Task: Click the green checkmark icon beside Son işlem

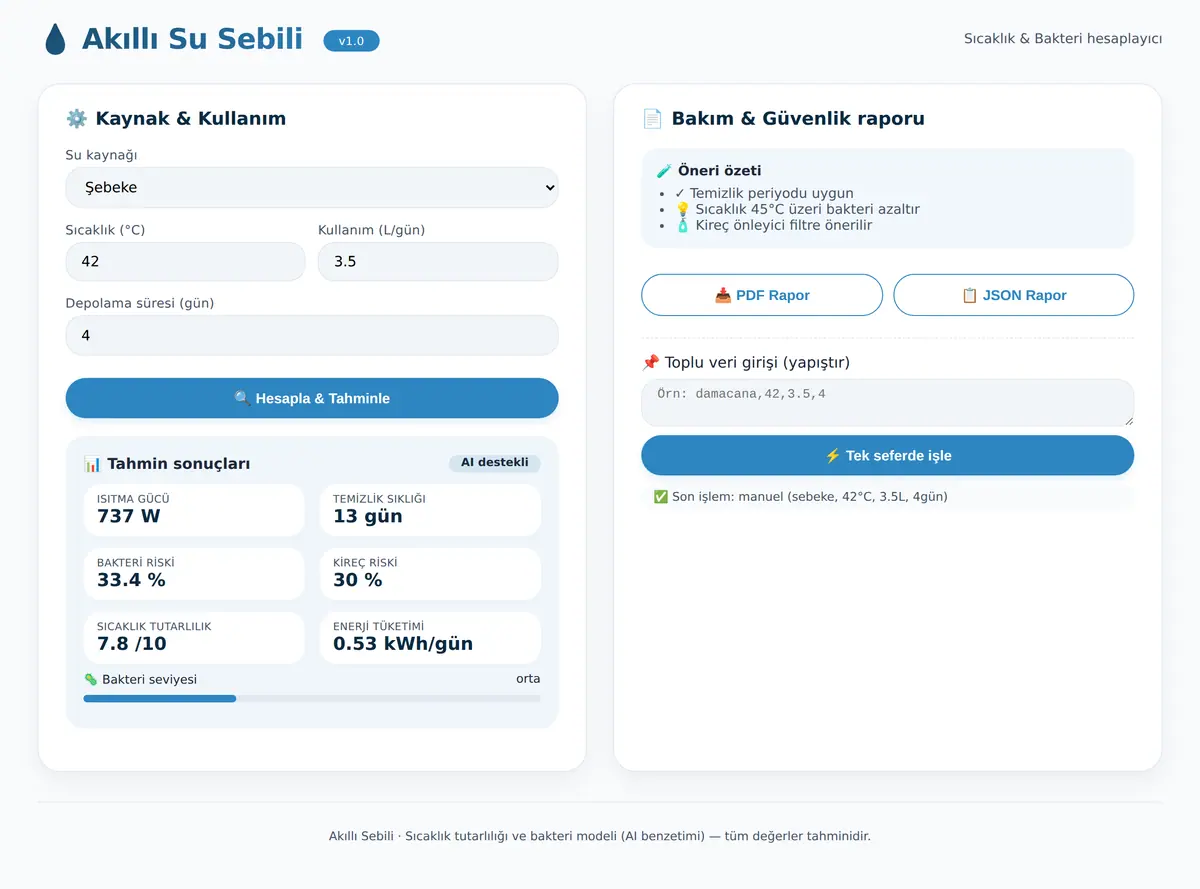Action: (660, 497)
